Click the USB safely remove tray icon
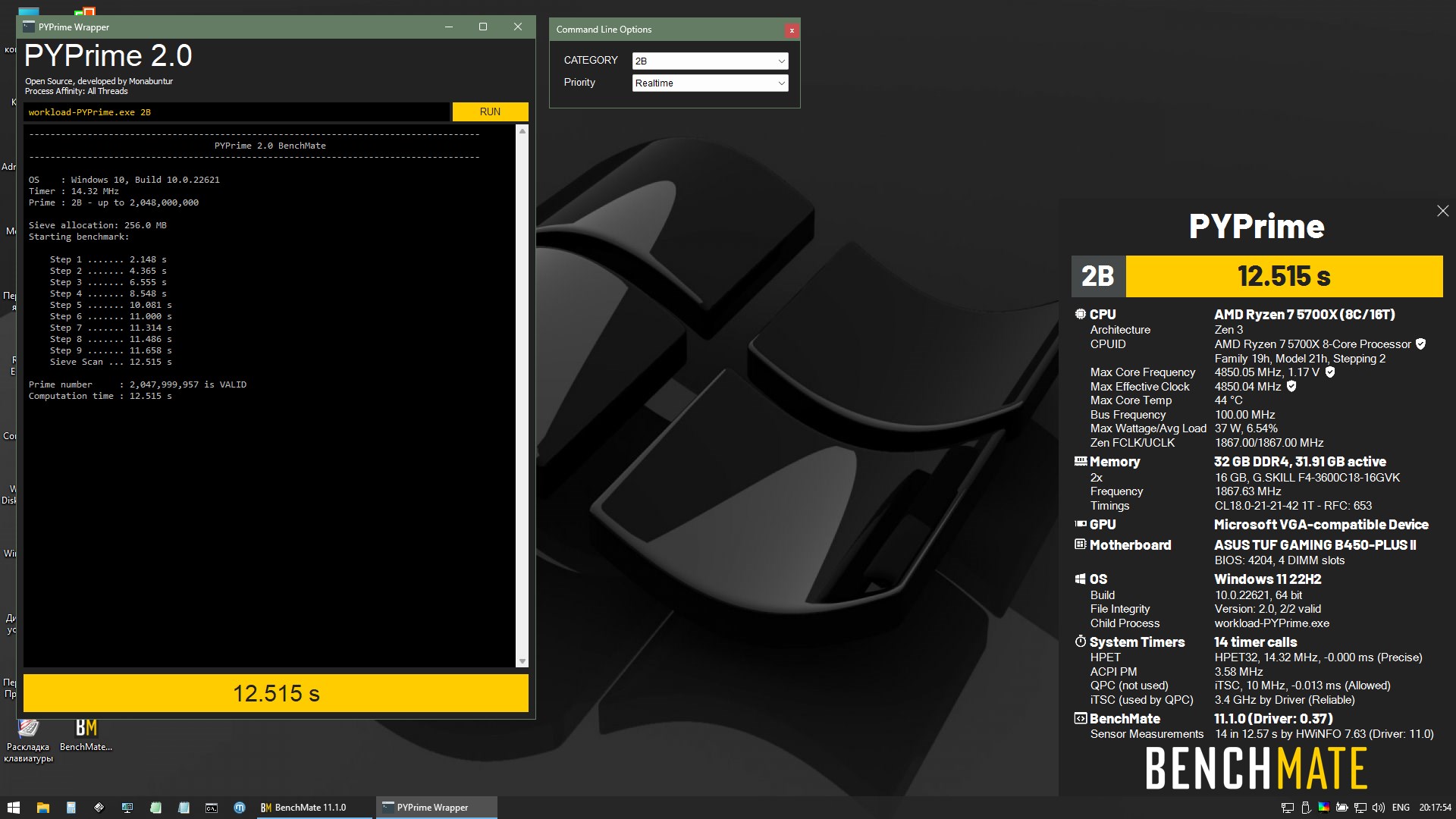 (1306, 808)
